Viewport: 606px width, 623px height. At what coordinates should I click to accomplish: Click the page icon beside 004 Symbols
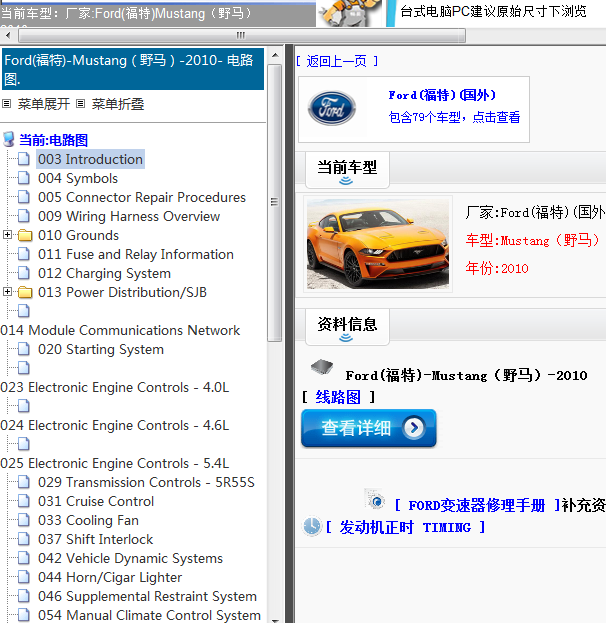coord(24,178)
